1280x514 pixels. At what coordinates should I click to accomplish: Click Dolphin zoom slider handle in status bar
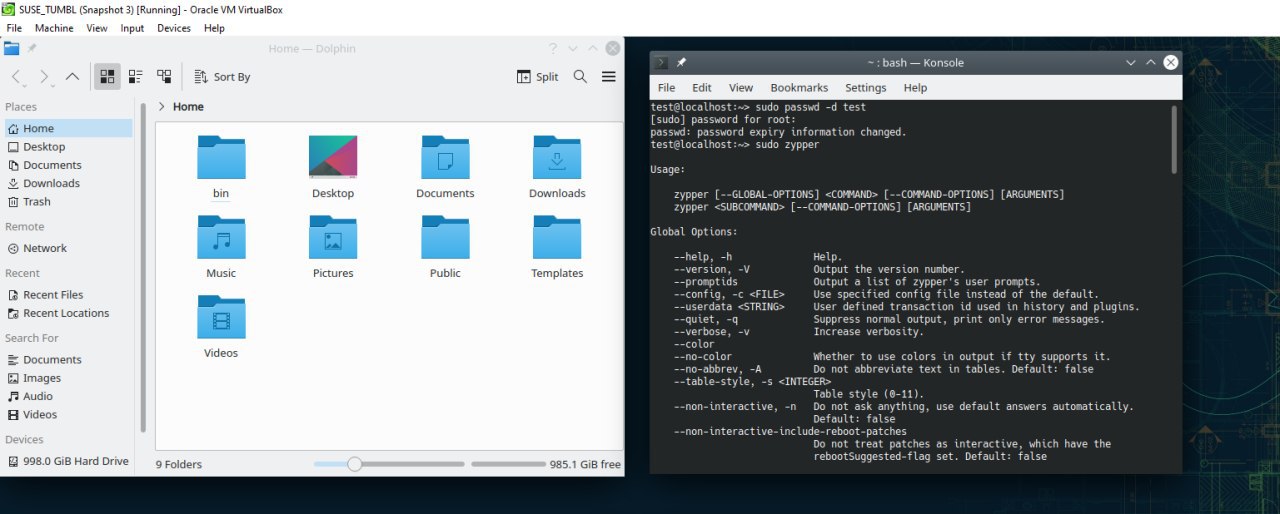pyautogui.click(x=354, y=464)
